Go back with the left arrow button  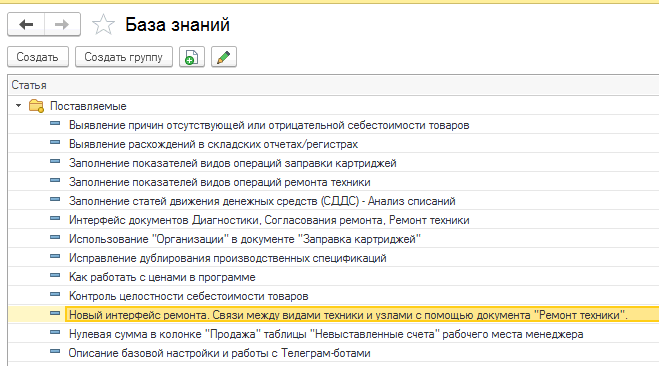tap(26, 24)
